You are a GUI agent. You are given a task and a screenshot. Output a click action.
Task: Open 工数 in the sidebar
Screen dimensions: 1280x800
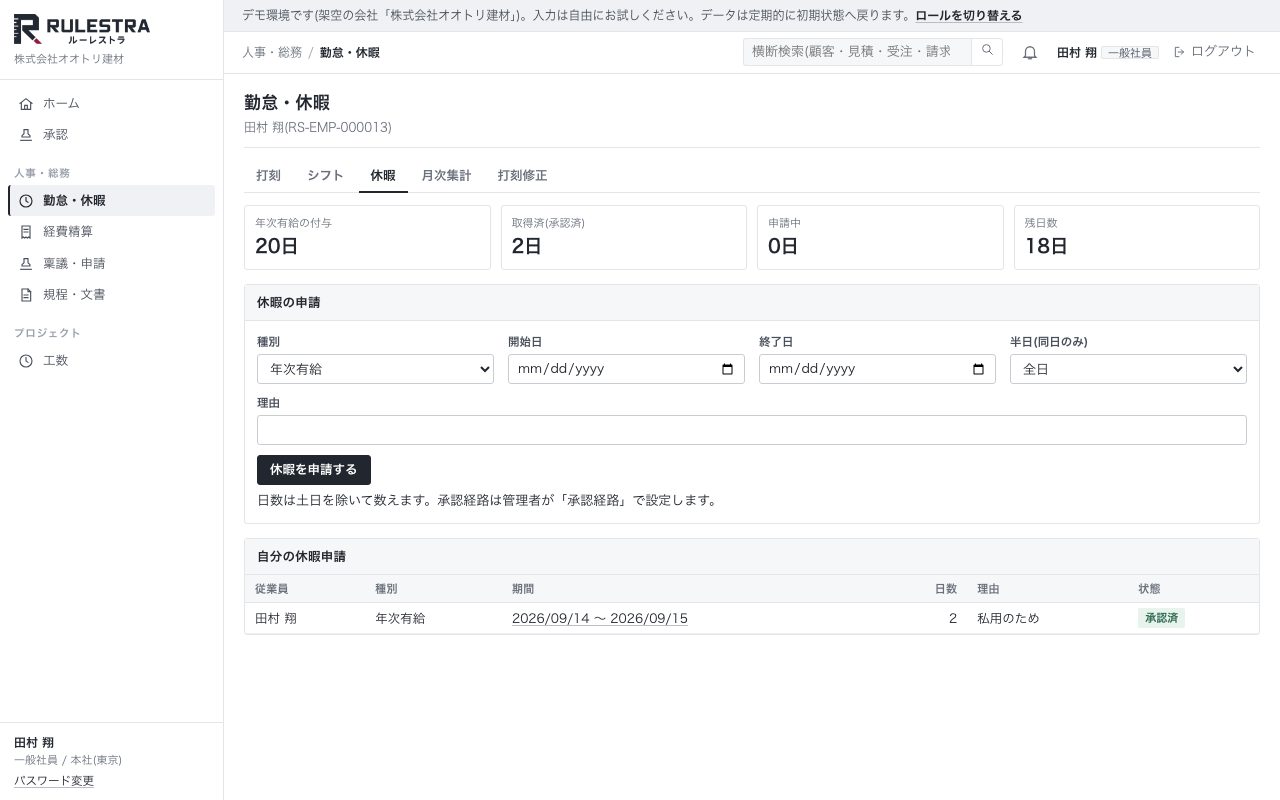pos(111,361)
